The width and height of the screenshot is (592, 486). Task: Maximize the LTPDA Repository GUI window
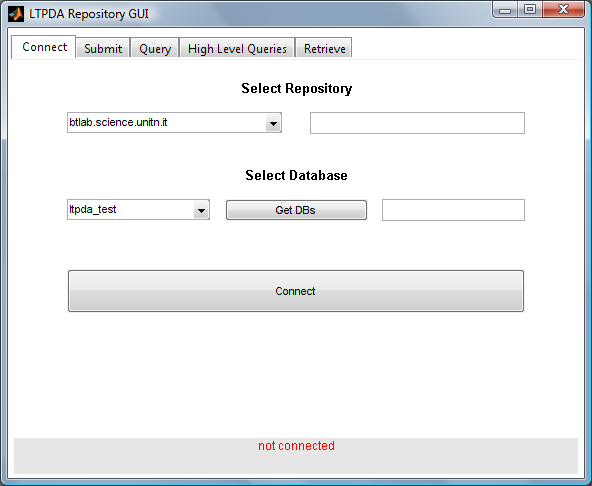pyautogui.click(x=530, y=10)
